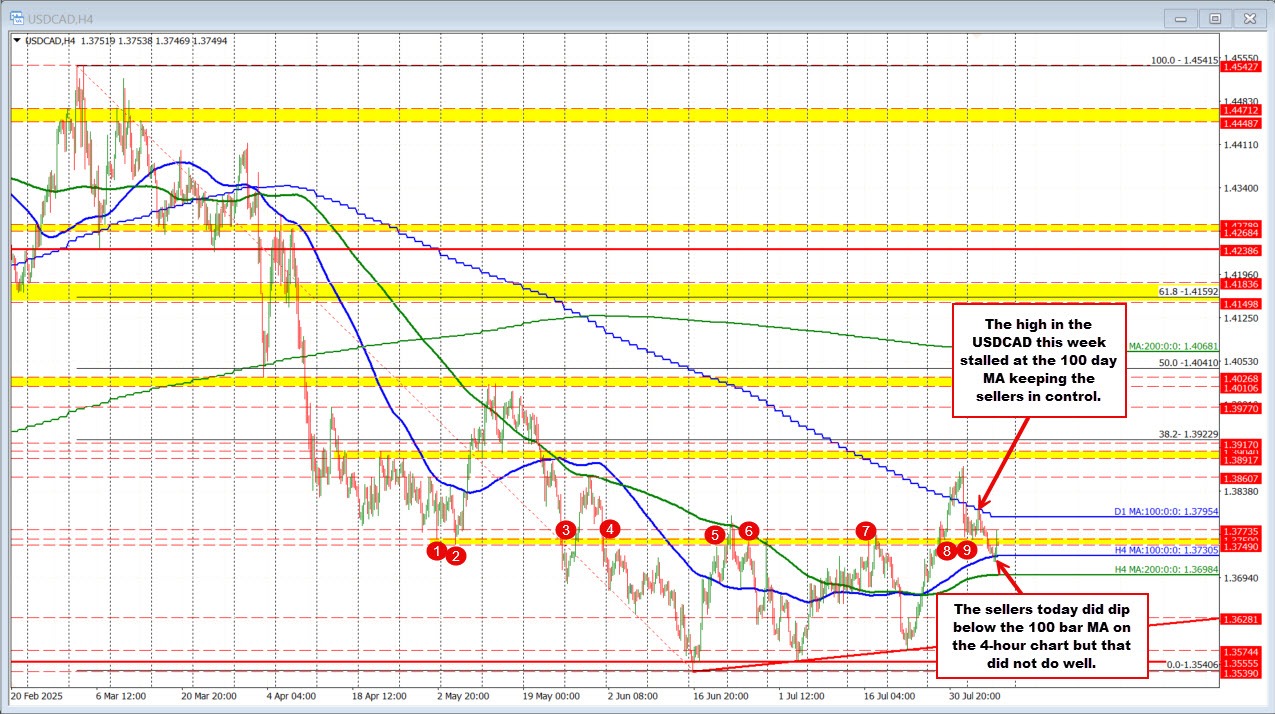Image resolution: width=1275 pixels, height=714 pixels.
Task: Click the green MA:200 1.40681 label
Action: [1172, 345]
